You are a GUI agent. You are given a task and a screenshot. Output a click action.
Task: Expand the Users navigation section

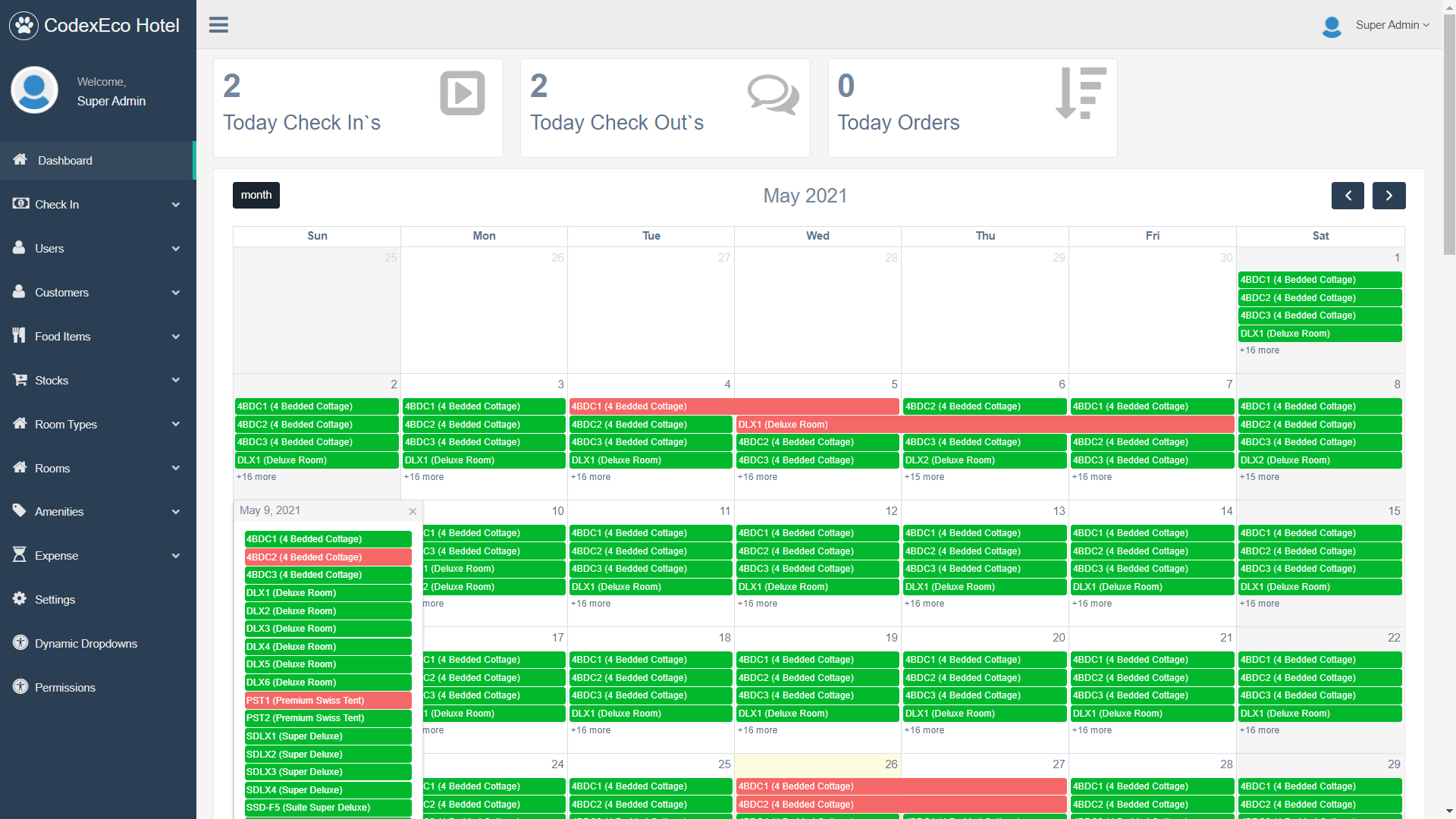pos(97,248)
